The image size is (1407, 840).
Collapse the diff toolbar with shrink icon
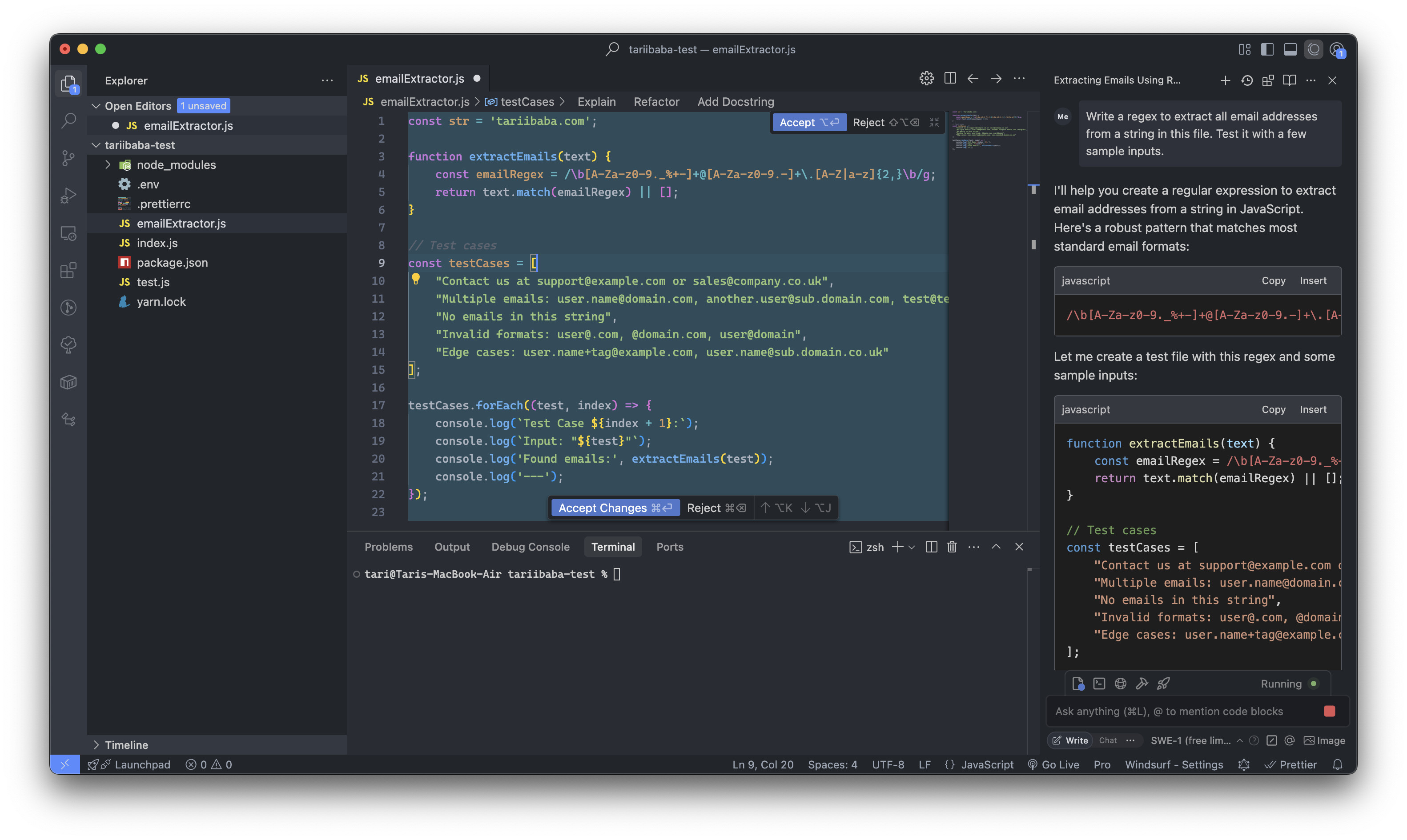click(934, 122)
